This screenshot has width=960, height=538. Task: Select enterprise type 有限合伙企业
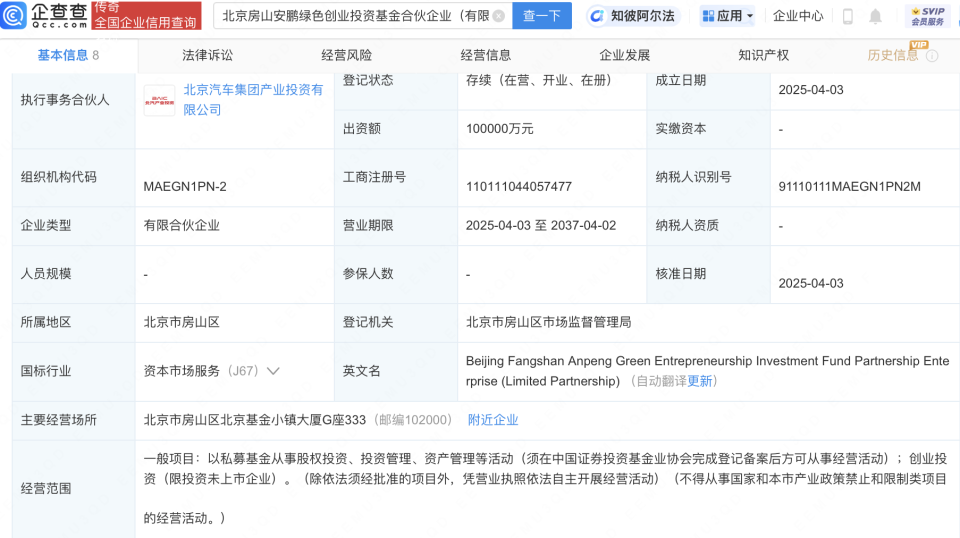181,226
